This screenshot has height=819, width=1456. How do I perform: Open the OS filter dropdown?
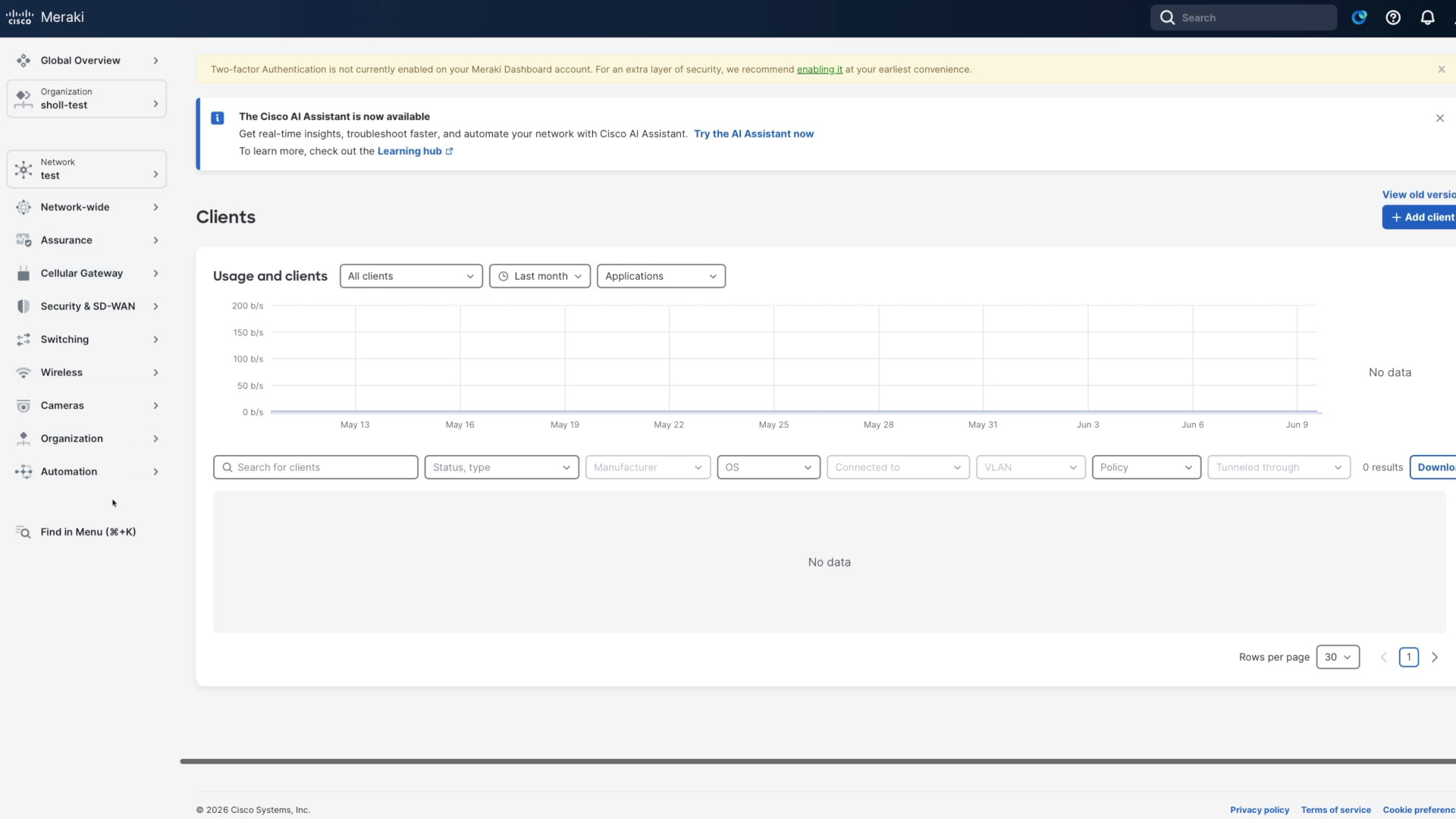[x=768, y=467]
